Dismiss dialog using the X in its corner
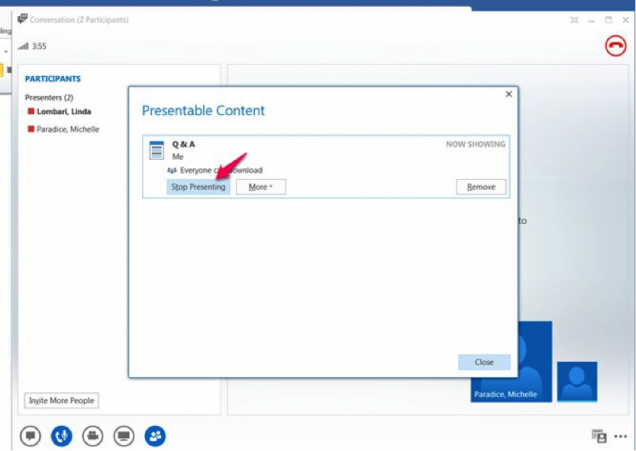The image size is (636, 451). pos(508,94)
